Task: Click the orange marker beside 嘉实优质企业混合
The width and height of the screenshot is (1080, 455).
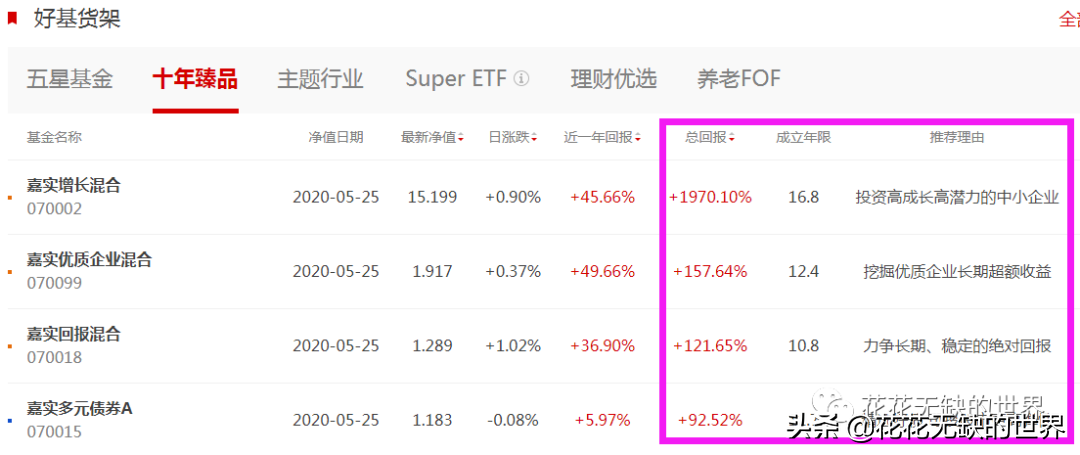Action: coord(9,272)
